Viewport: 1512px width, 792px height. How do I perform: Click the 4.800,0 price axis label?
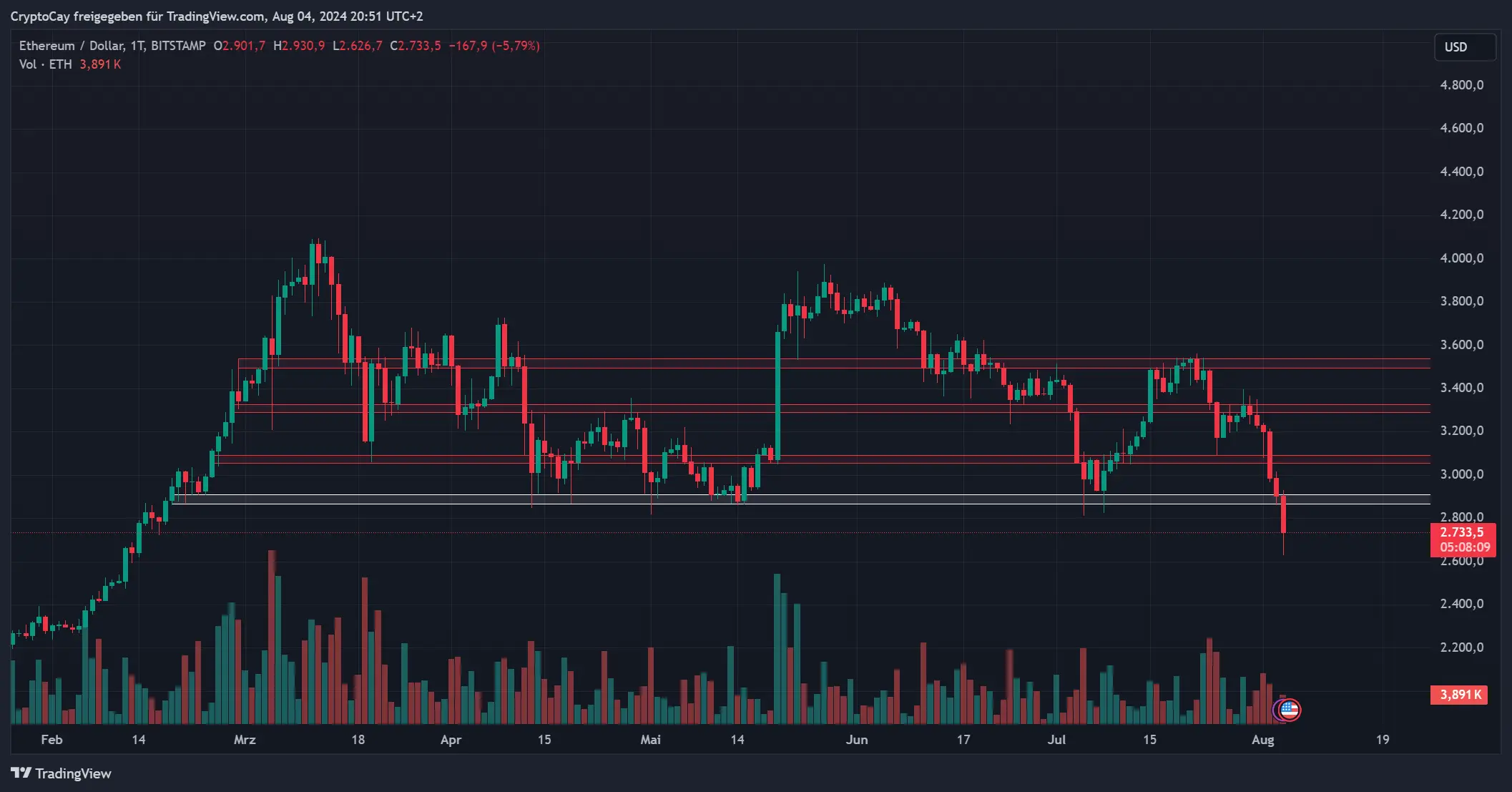tap(1461, 85)
